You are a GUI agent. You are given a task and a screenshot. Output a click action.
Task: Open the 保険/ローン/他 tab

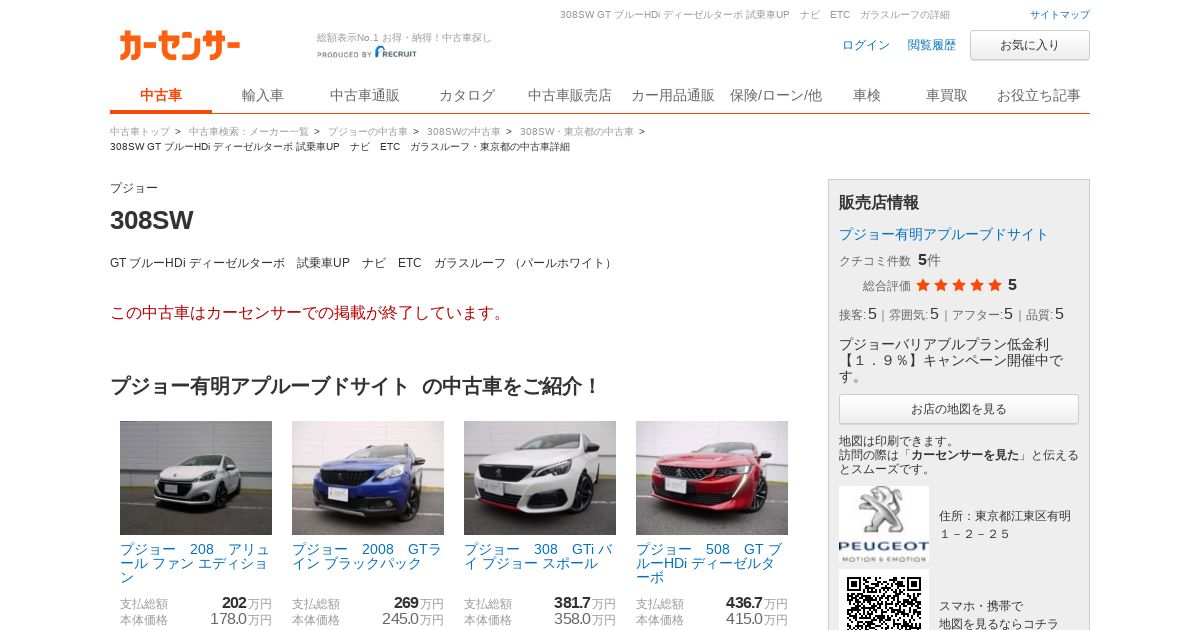(776, 96)
